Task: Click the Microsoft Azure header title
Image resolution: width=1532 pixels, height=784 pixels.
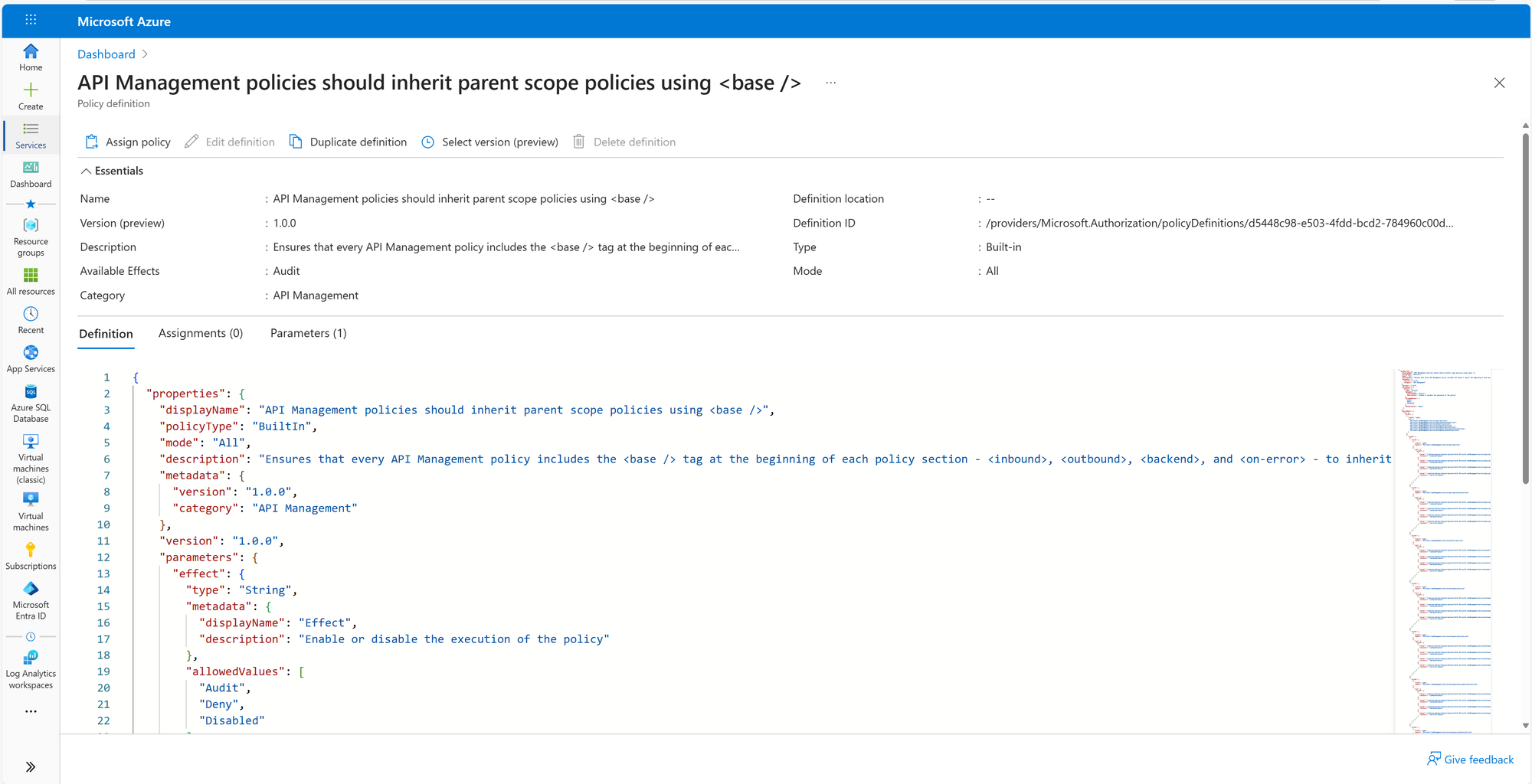Action: tap(124, 21)
